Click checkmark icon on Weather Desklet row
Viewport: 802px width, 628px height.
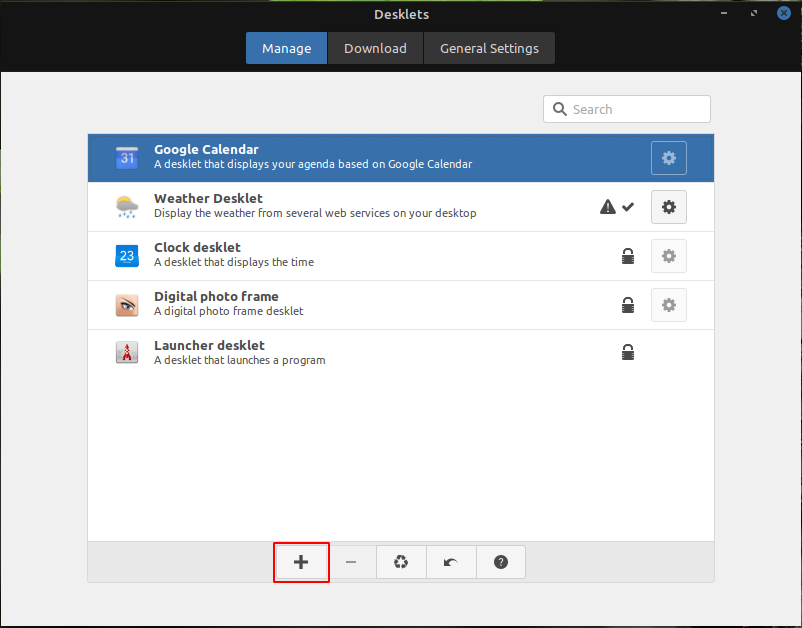pyautogui.click(x=628, y=207)
